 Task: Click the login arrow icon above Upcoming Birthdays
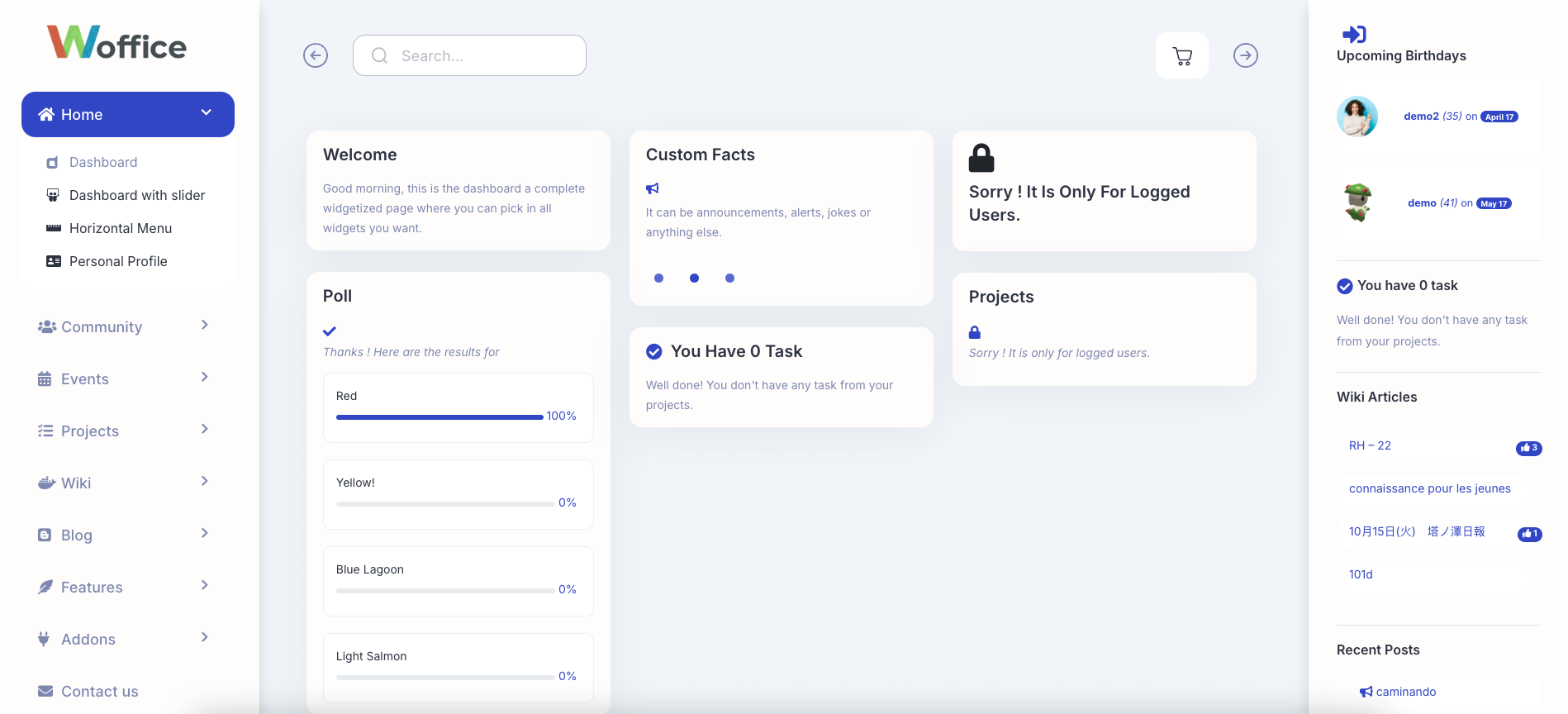(x=1354, y=34)
